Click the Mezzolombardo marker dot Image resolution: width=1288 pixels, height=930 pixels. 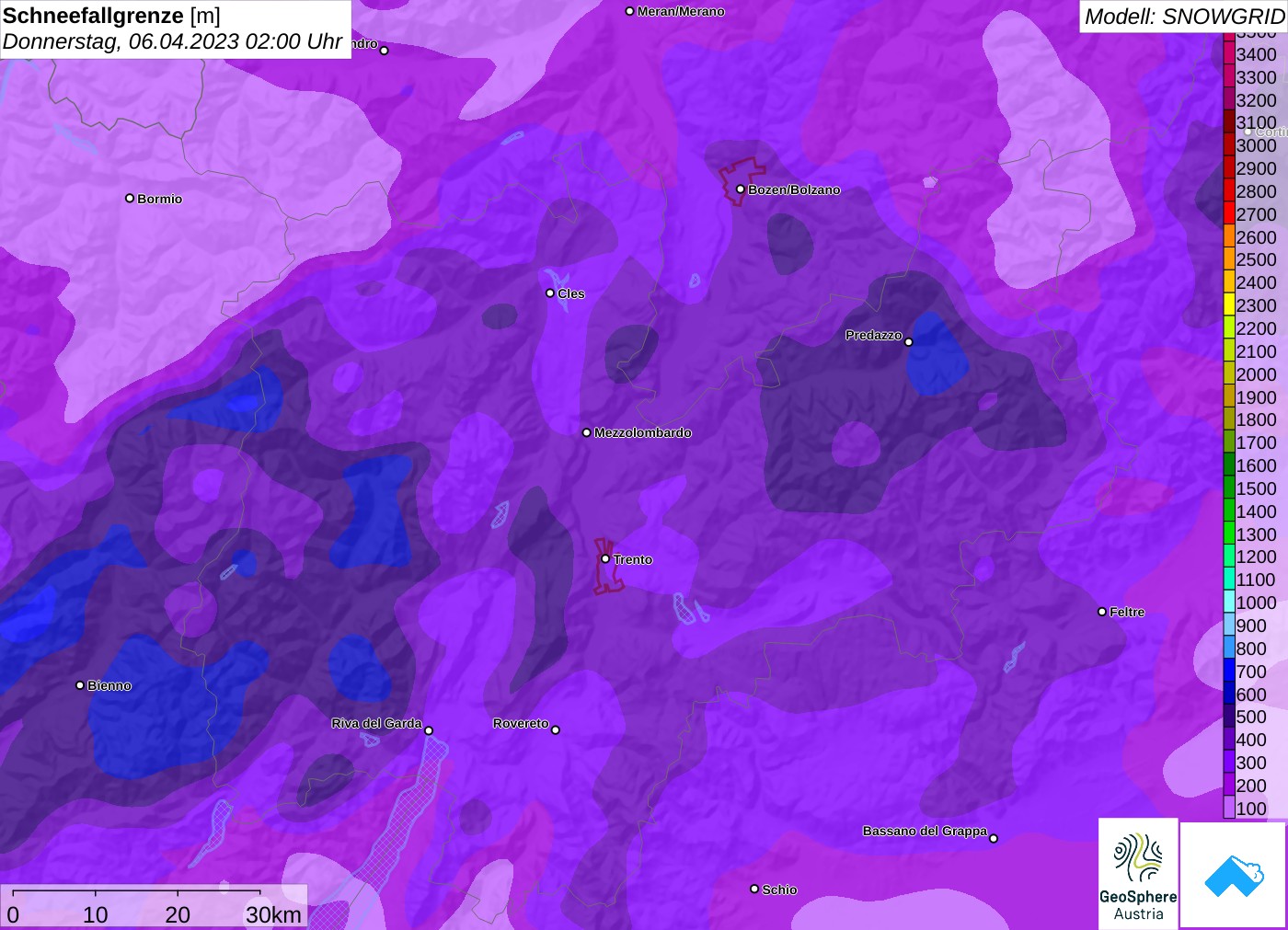click(587, 432)
